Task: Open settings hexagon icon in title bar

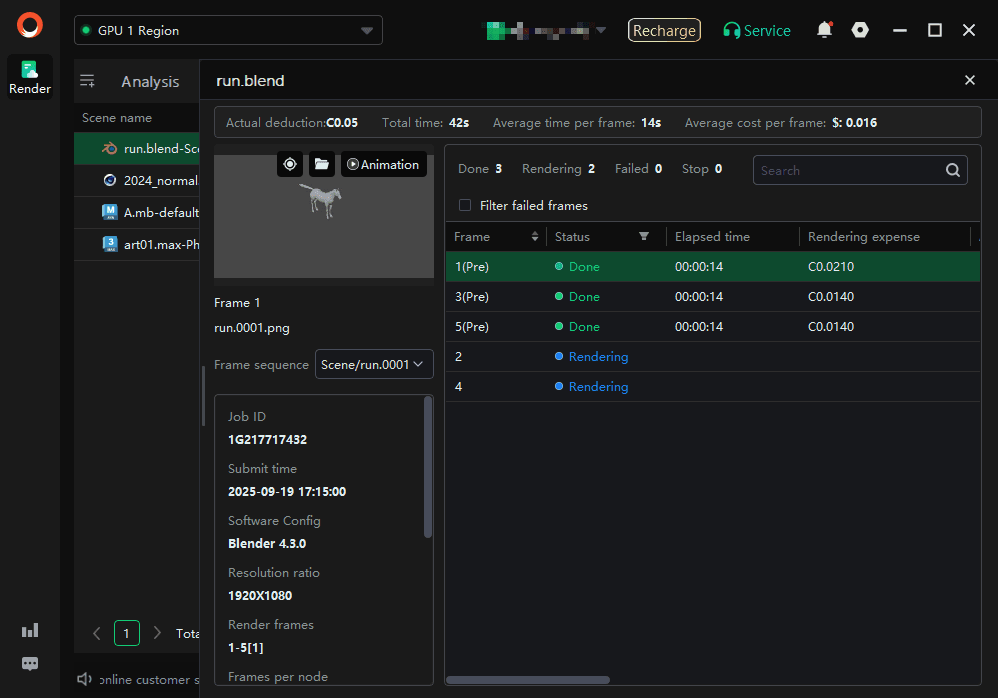Action: [860, 30]
